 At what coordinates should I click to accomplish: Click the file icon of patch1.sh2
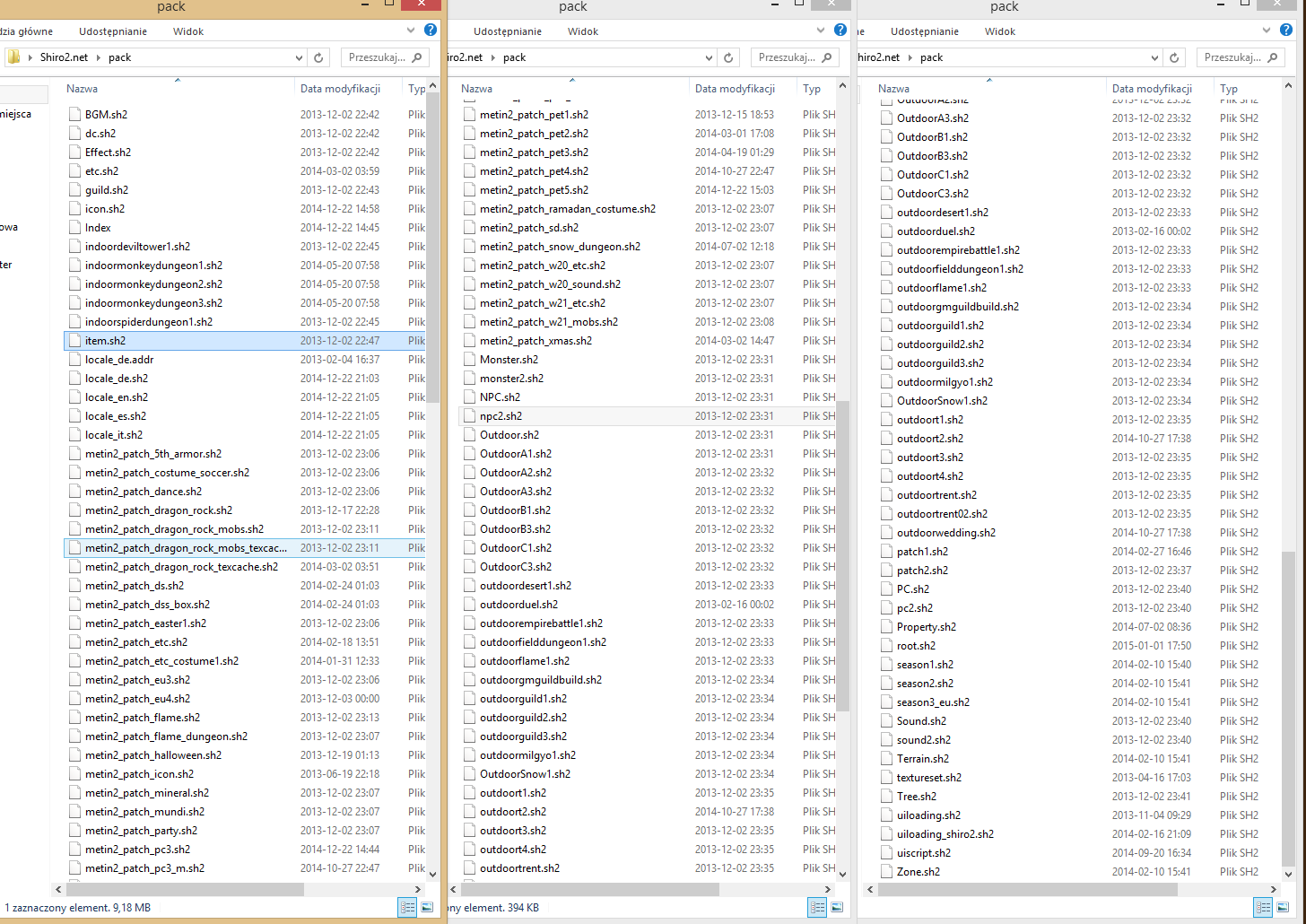click(887, 552)
